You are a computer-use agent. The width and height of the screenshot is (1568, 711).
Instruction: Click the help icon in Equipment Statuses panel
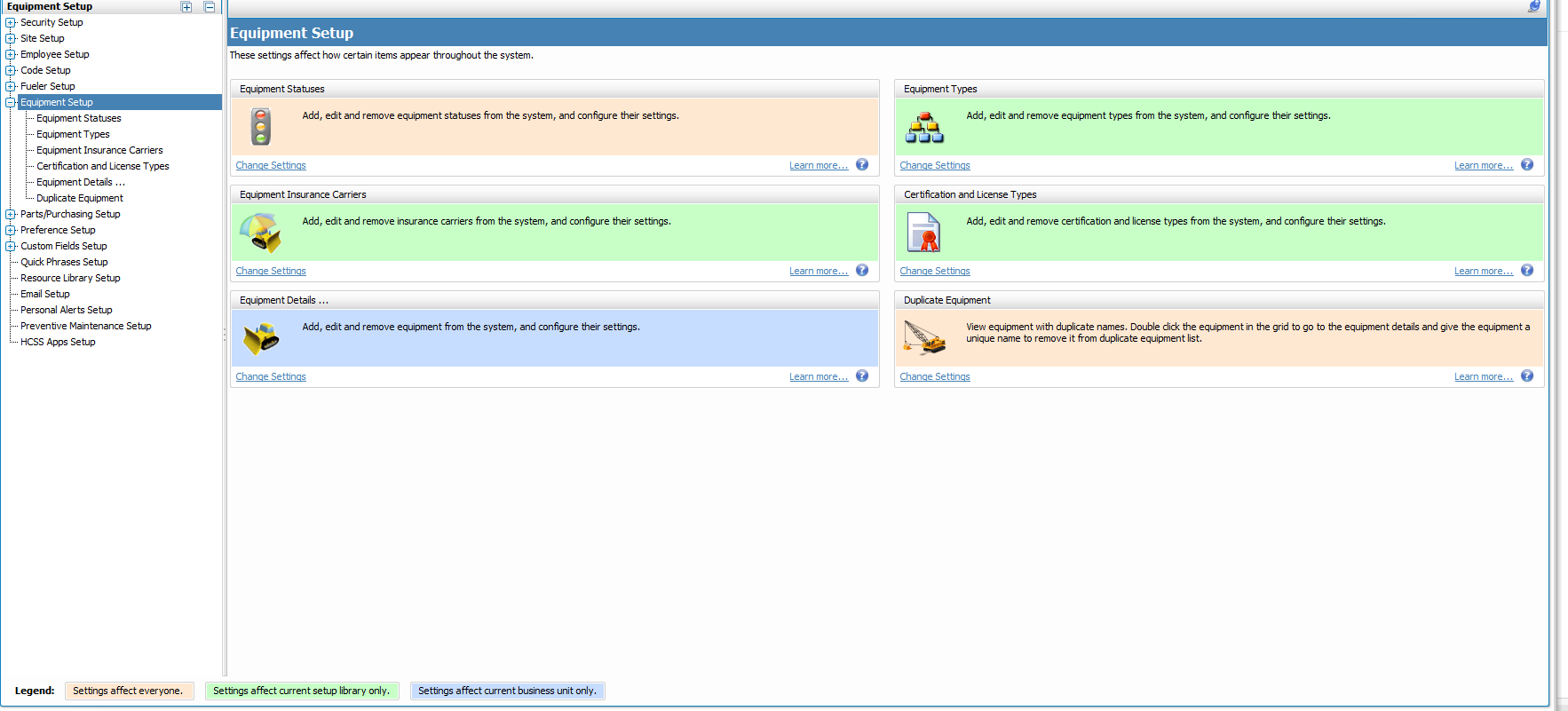point(862,165)
